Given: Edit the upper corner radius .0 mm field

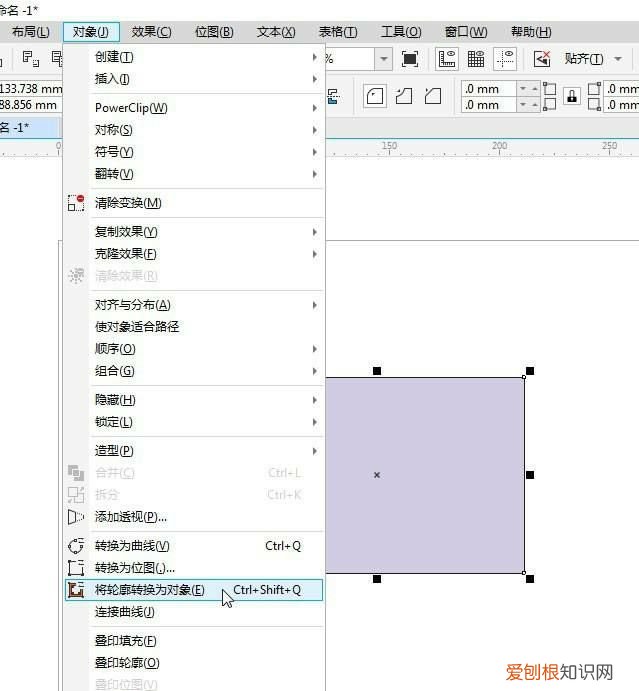Looking at the screenshot, I should point(489,89).
